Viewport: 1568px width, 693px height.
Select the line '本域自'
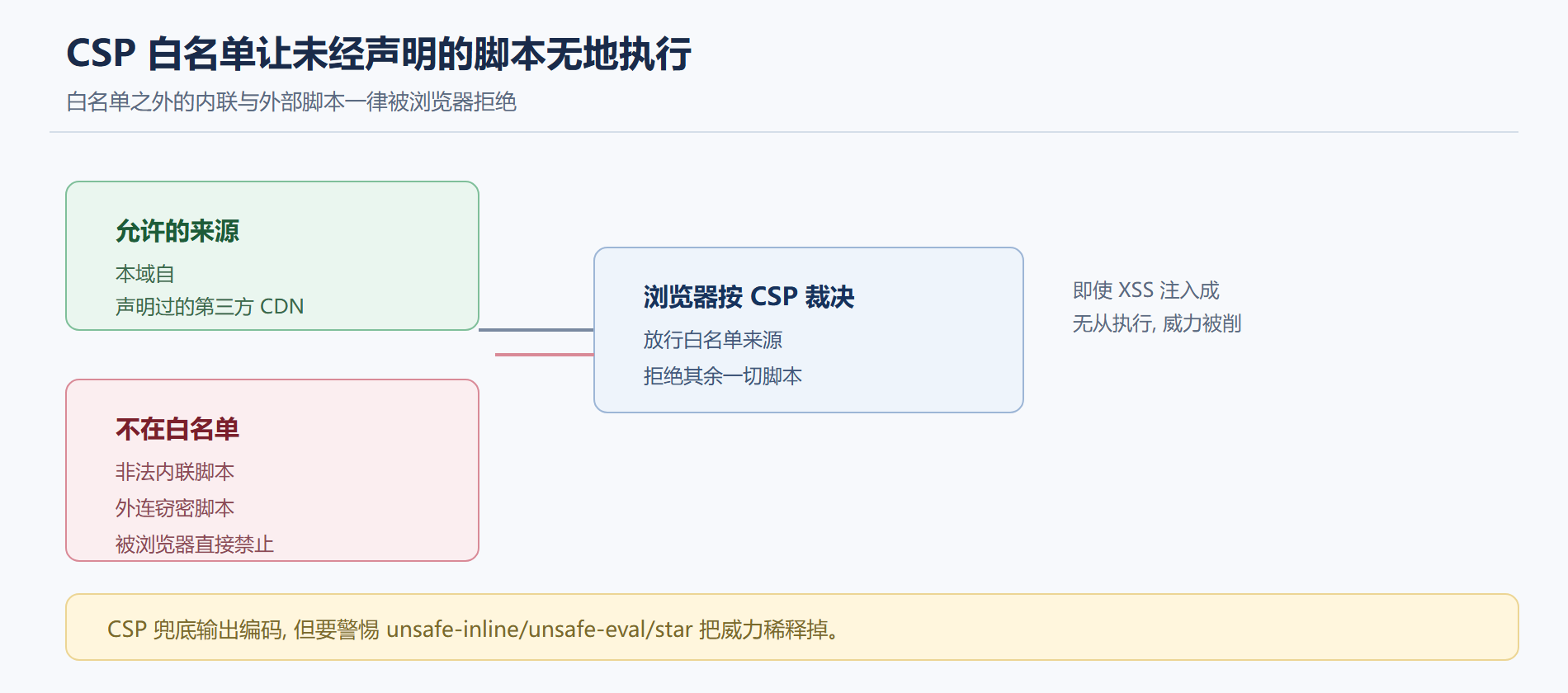click(x=145, y=274)
